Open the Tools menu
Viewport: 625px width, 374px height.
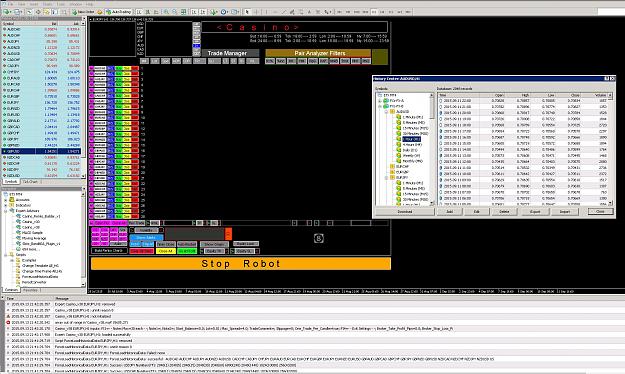point(61,4)
